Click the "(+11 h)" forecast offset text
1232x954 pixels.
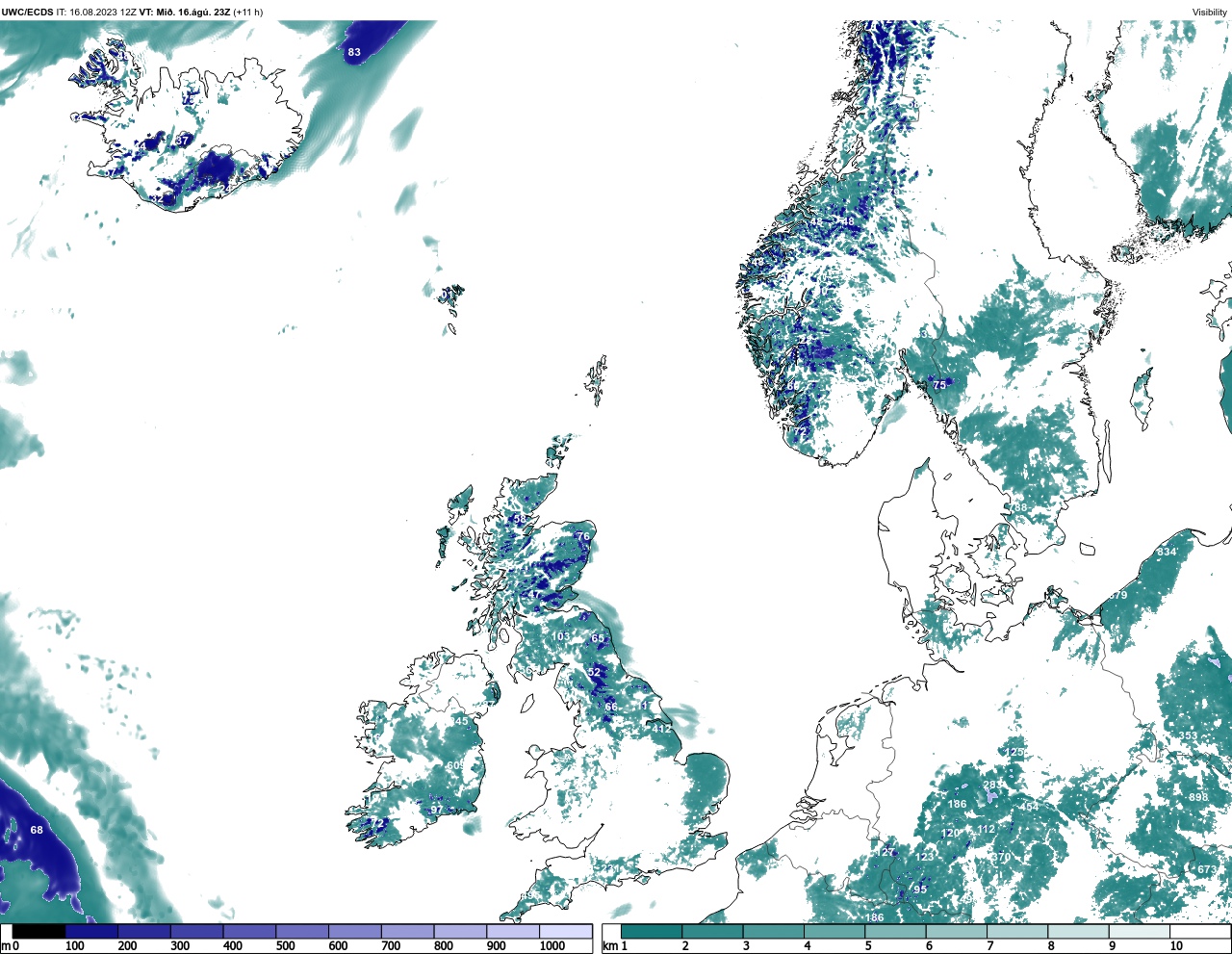[247, 13]
